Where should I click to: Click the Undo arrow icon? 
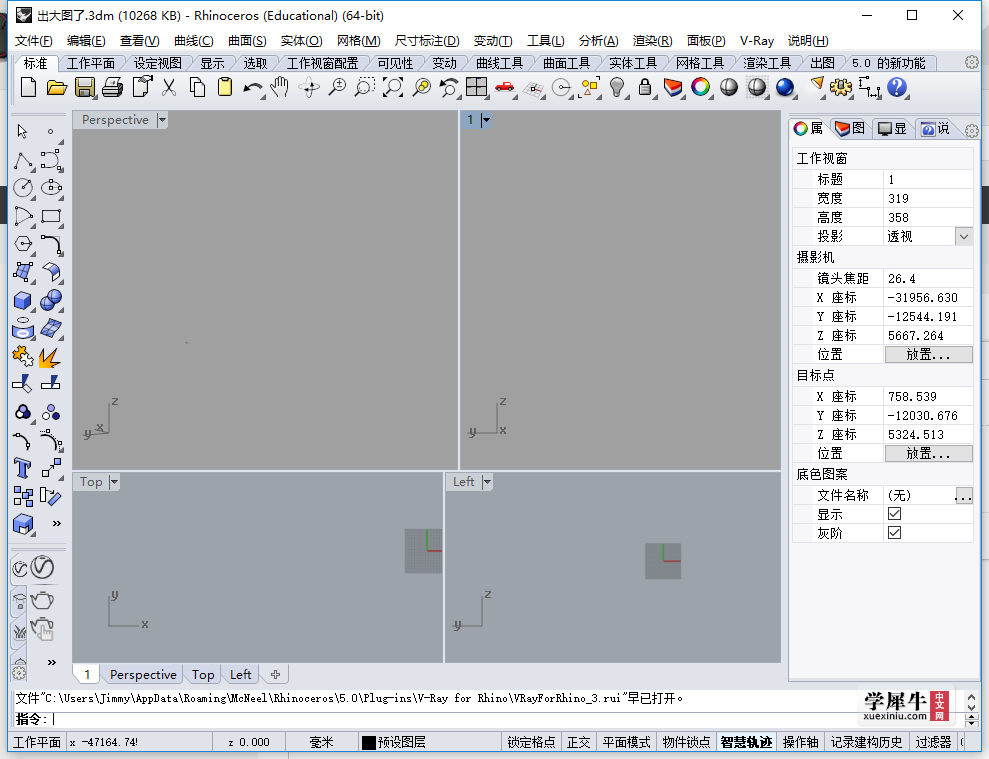(x=253, y=88)
